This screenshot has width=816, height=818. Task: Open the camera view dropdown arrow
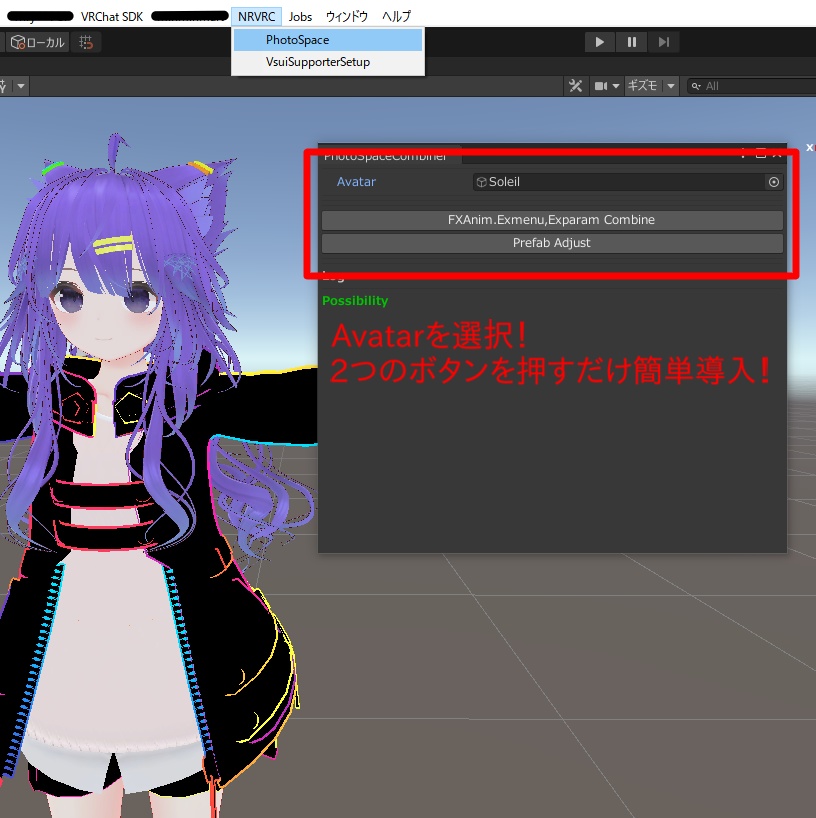click(x=615, y=86)
